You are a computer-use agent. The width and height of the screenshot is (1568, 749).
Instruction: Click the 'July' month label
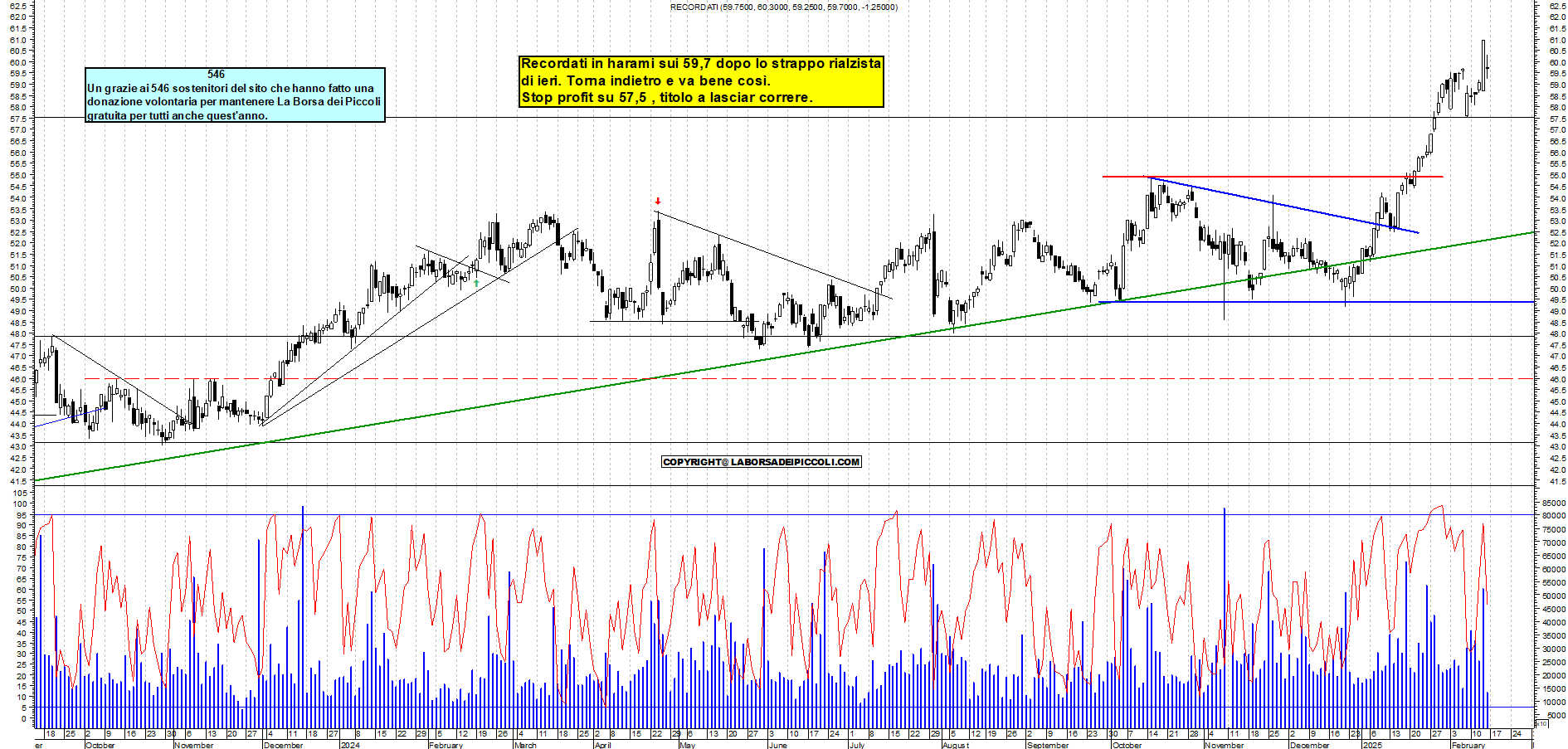click(857, 745)
